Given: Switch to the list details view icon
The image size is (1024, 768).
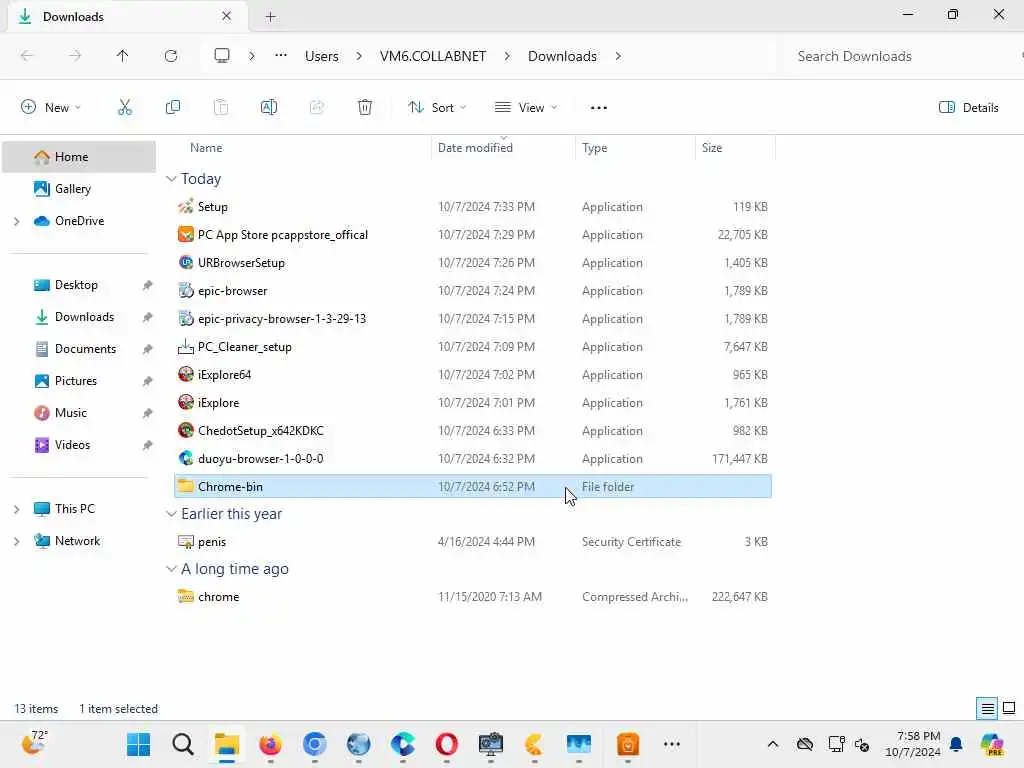Looking at the screenshot, I should pos(987,708).
